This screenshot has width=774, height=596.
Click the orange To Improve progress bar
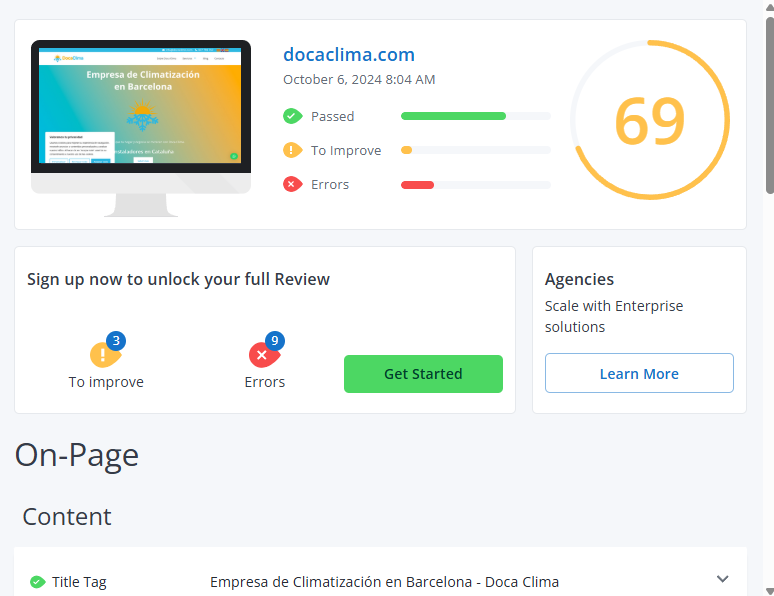(406, 150)
